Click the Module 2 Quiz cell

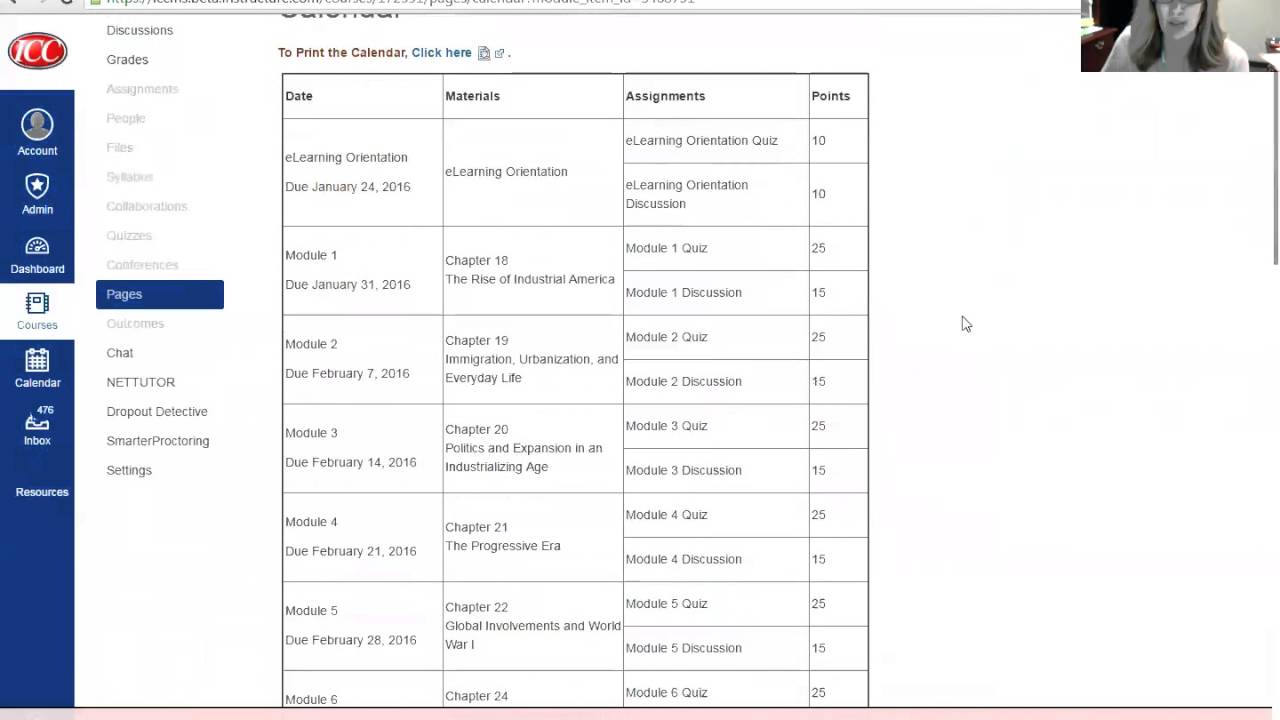[x=716, y=337]
